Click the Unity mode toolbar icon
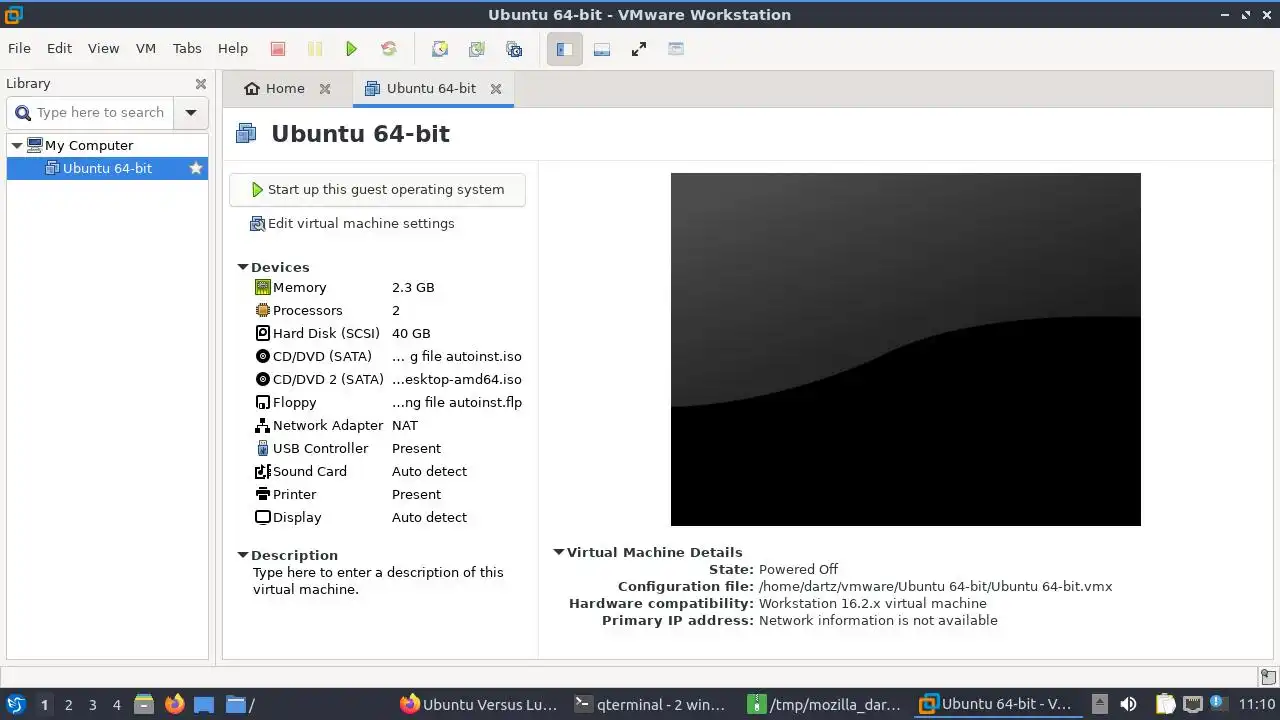The height and width of the screenshot is (720, 1280). pyautogui.click(x=676, y=49)
